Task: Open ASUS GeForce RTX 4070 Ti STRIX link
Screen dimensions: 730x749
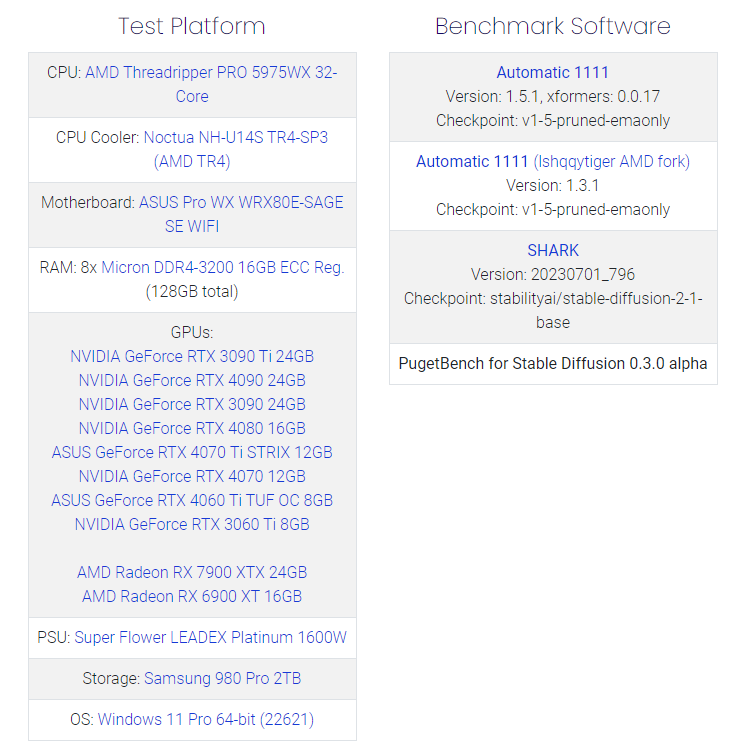Action: 192,452
